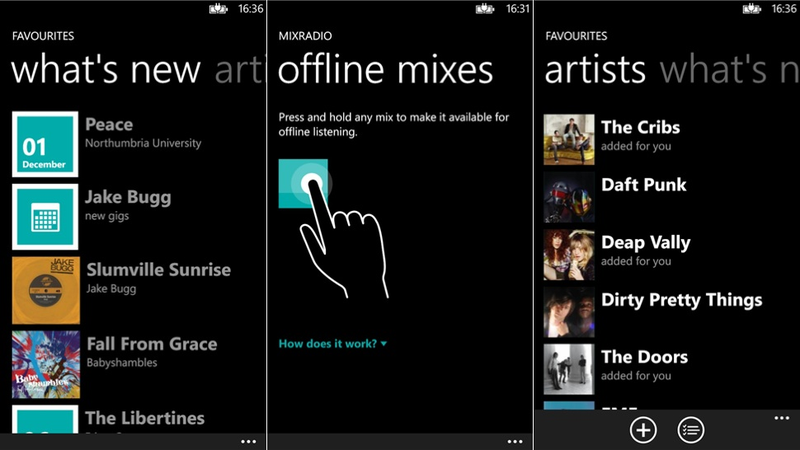Open The Libertines entry
Image resolution: width=800 pixels, height=450 pixels.
click(x=145, y=418)
